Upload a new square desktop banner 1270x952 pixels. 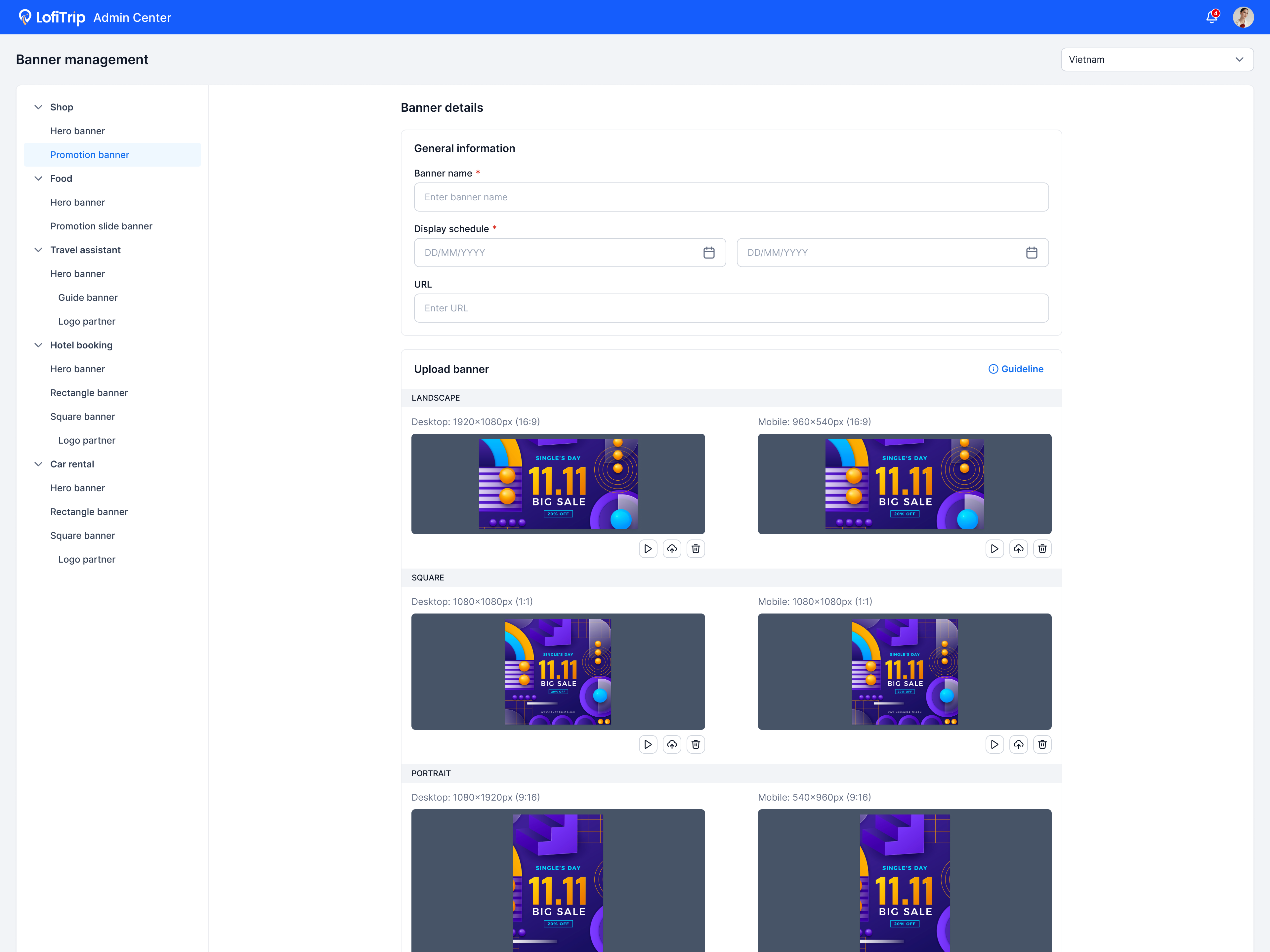(x=672, y=744)
